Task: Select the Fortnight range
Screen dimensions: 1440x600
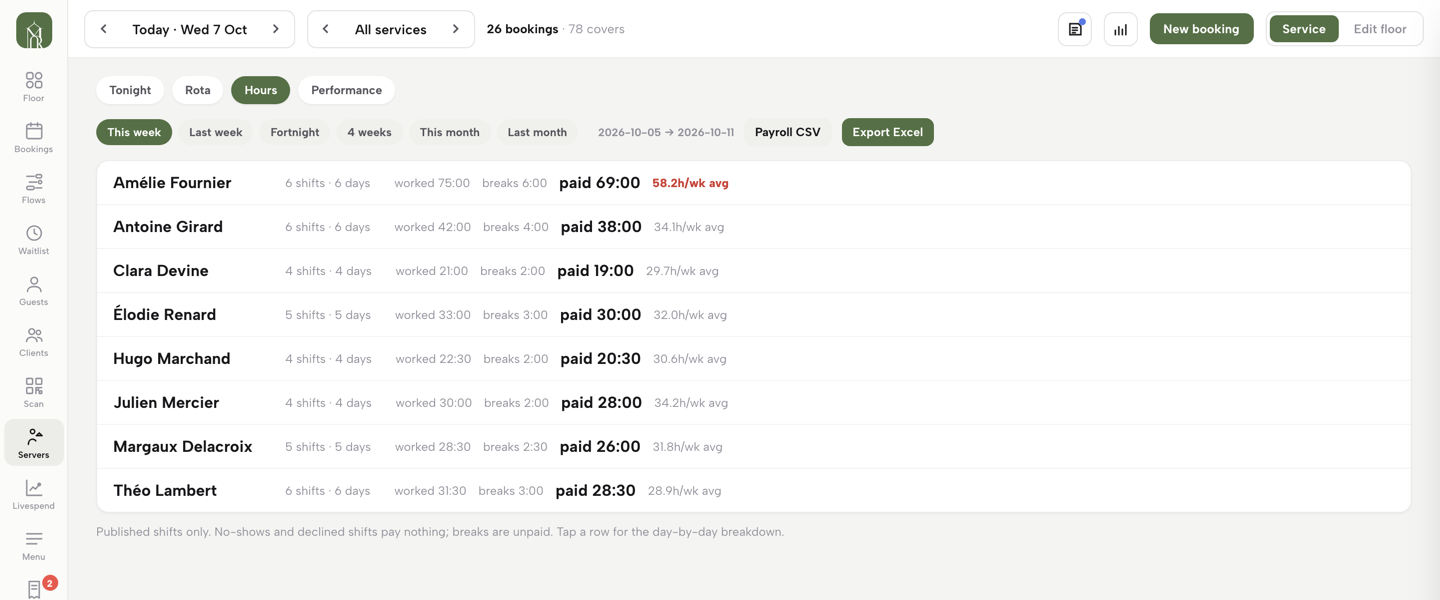Action: (x=295, y=132)
